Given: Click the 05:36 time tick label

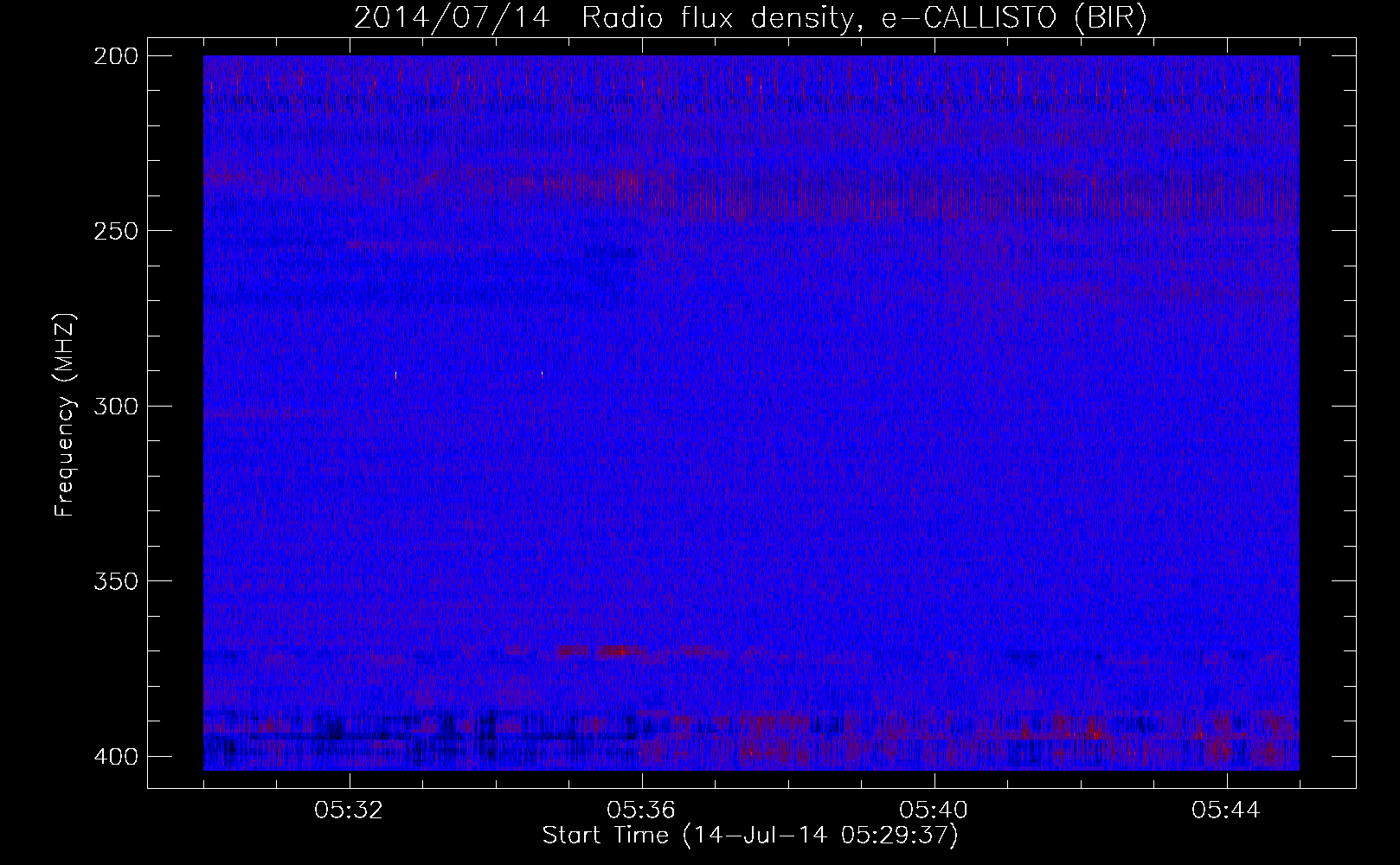Looking at the screenshot, I should point(642,811).
